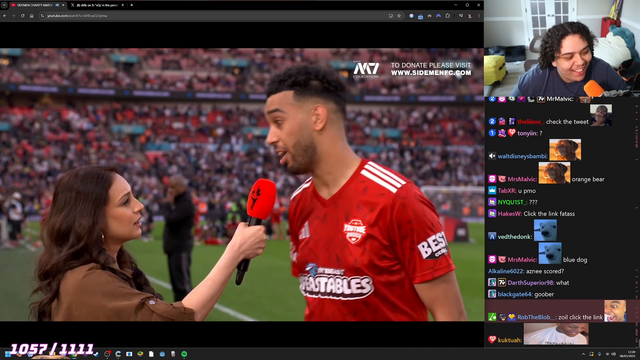Click the MrsMalvic username near blue dog
The width and height of the screenshot is (640, 360).
(522, 260)
